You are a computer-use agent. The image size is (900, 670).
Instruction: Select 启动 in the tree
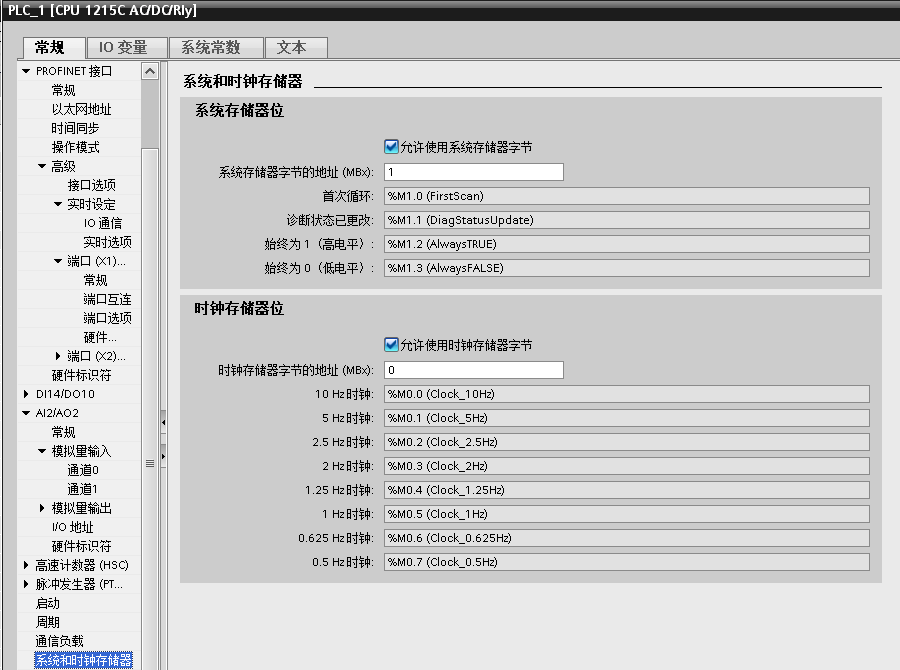[48, 603]
